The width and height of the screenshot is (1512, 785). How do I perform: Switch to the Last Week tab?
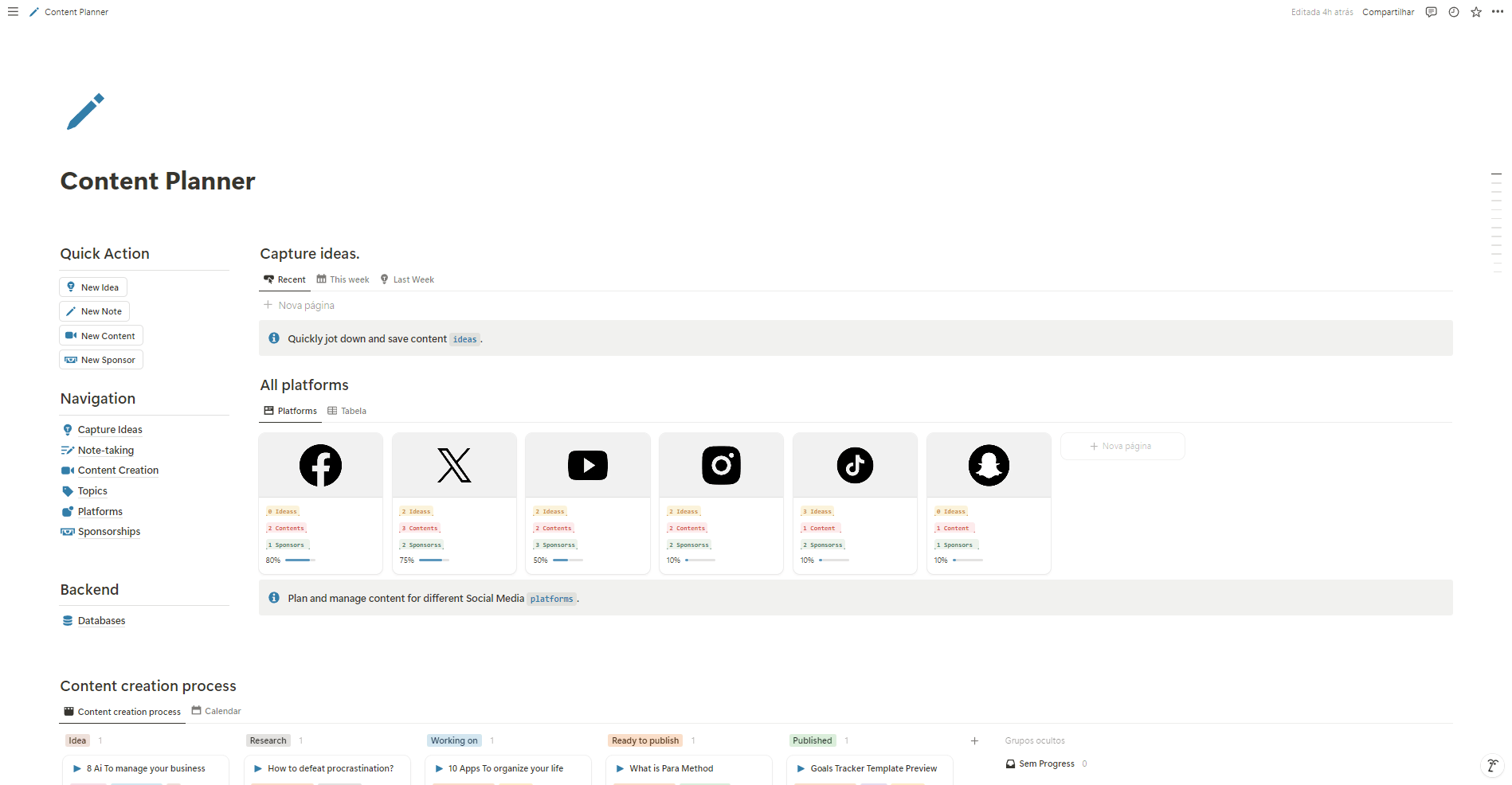click(406, 279)
